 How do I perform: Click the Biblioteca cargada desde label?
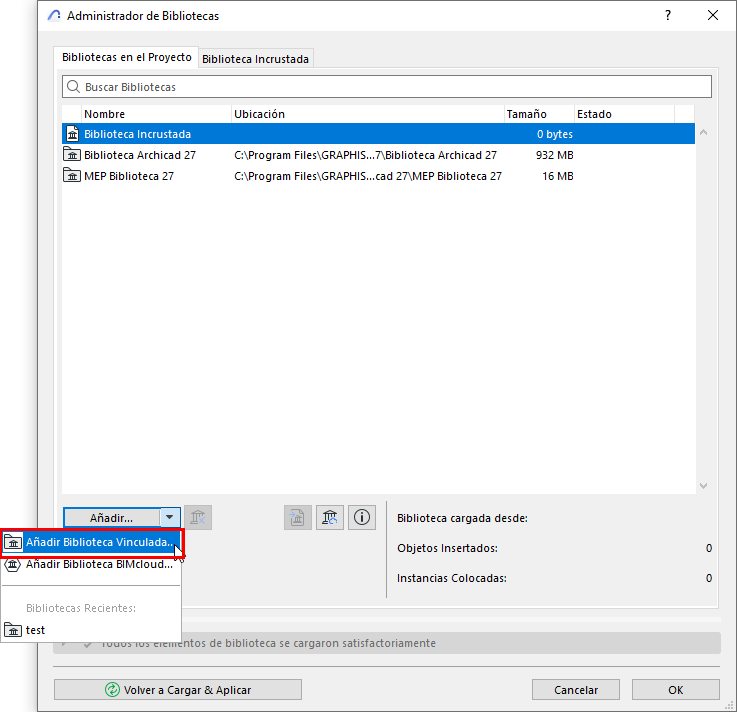pos(462,518)
